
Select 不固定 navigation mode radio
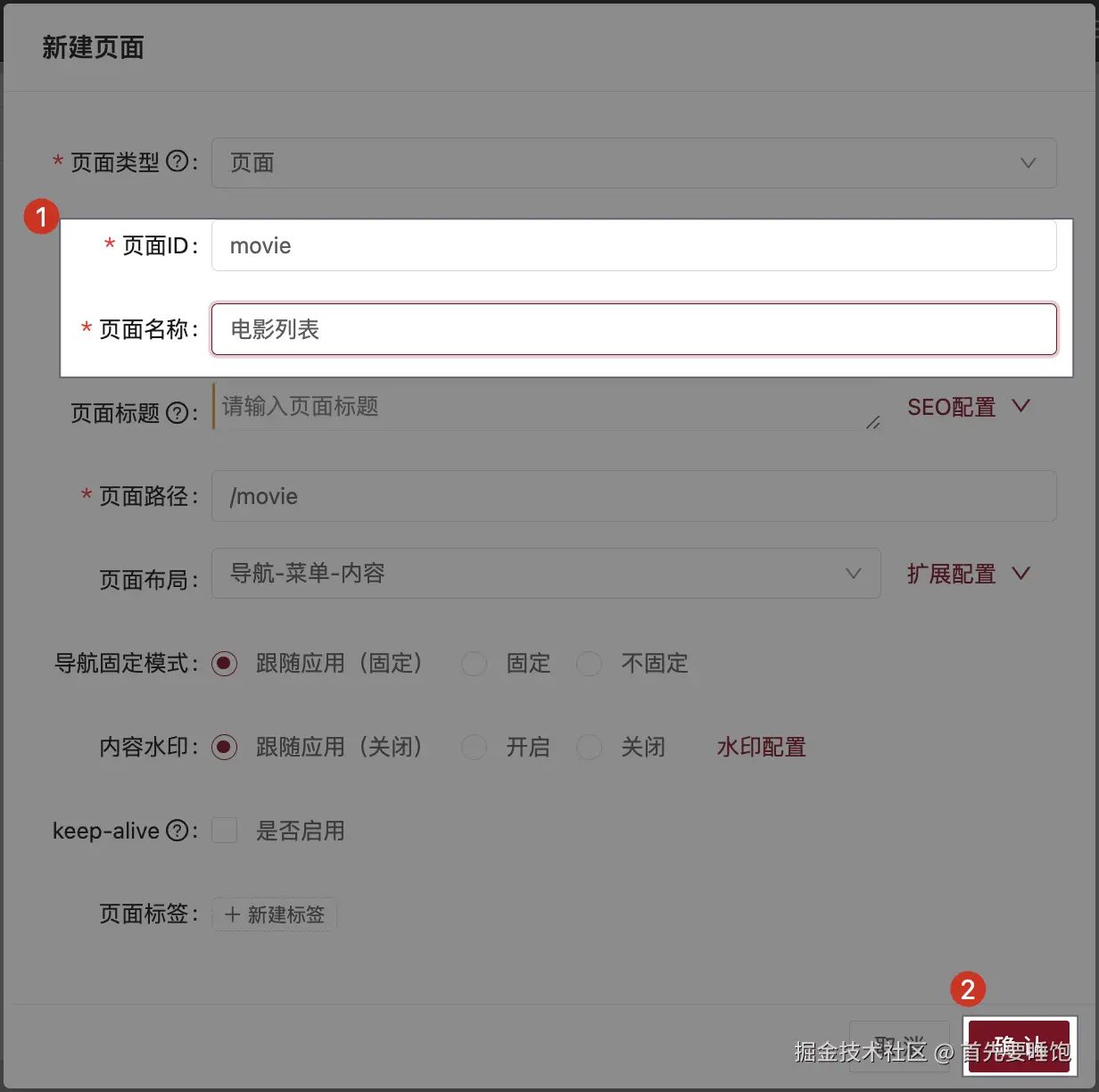click(x=589, y=664)
